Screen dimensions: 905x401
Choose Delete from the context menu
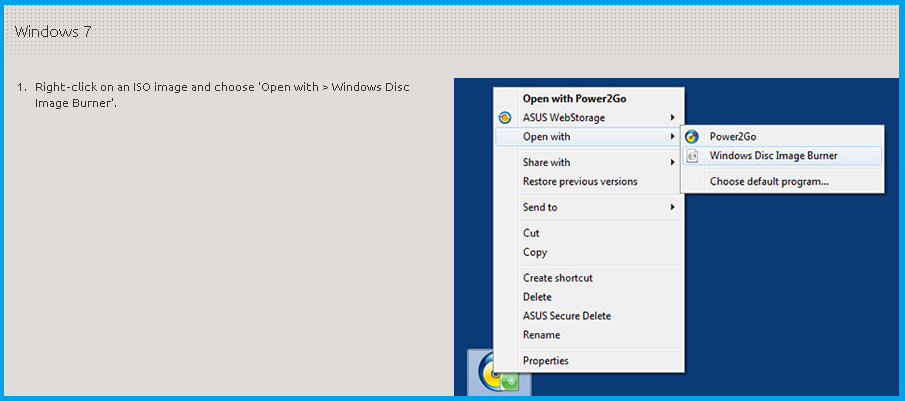click(589, 297)
